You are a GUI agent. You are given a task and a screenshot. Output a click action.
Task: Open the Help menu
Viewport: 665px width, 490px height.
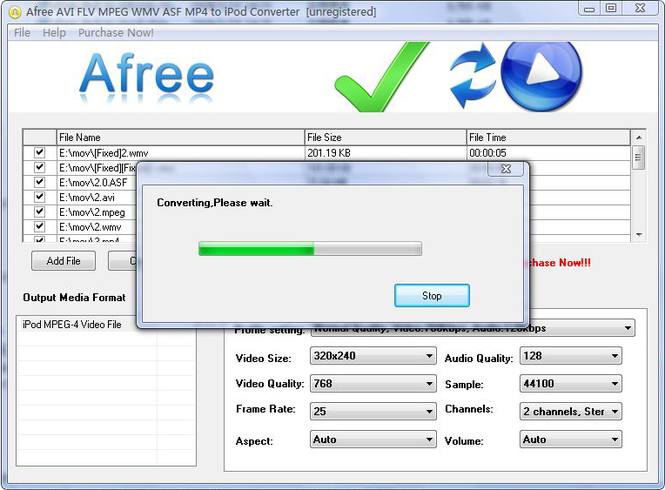pyautogui.click(x=54, y=33)
